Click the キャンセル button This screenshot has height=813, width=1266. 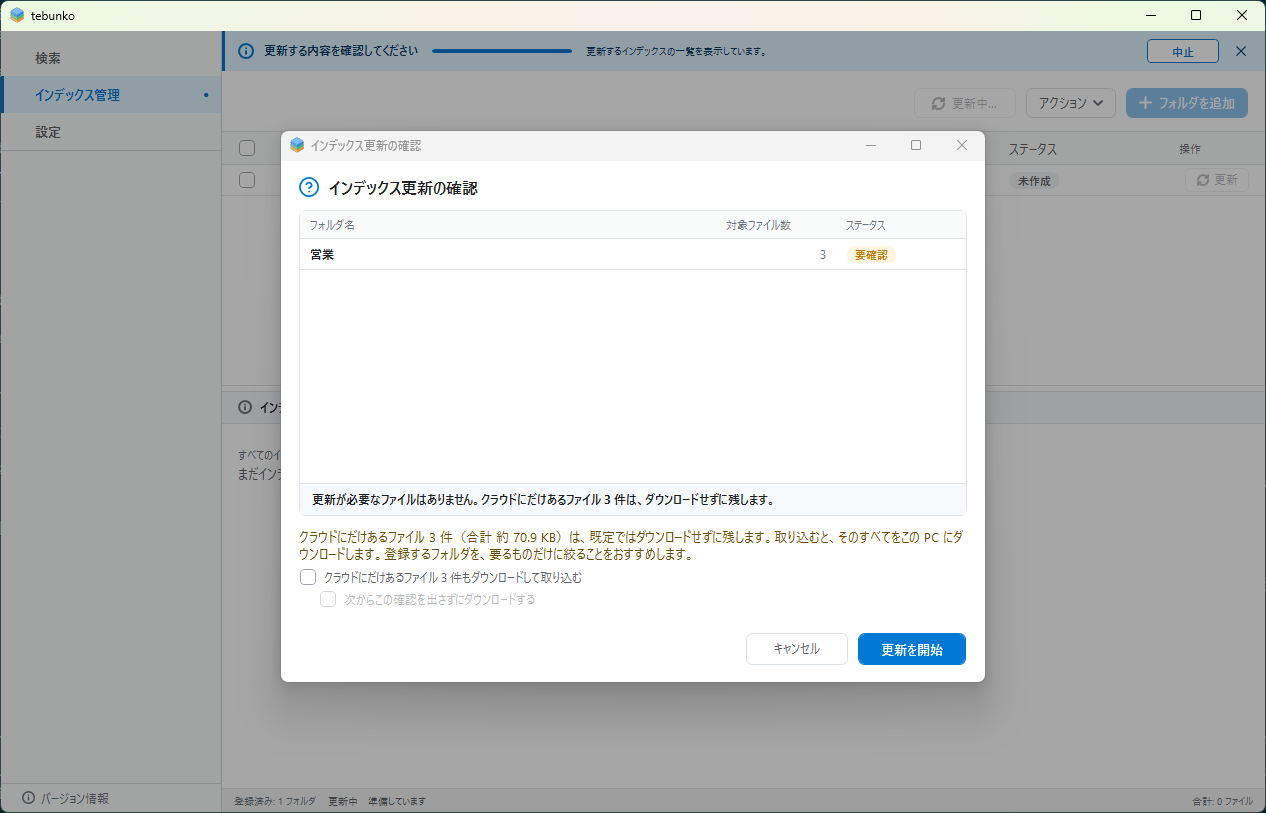[797, 649]
